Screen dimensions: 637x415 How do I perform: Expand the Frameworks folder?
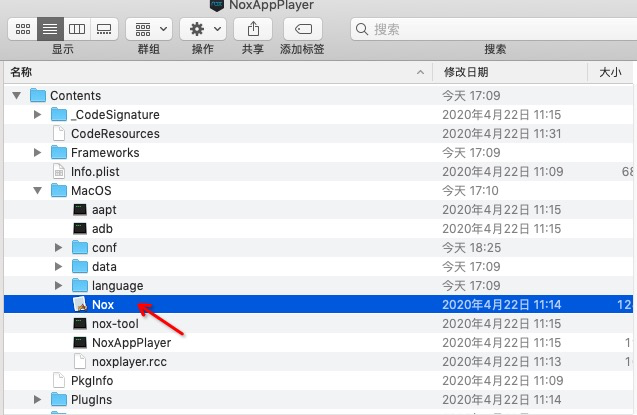pyautogui.click(x=37, y=153)
